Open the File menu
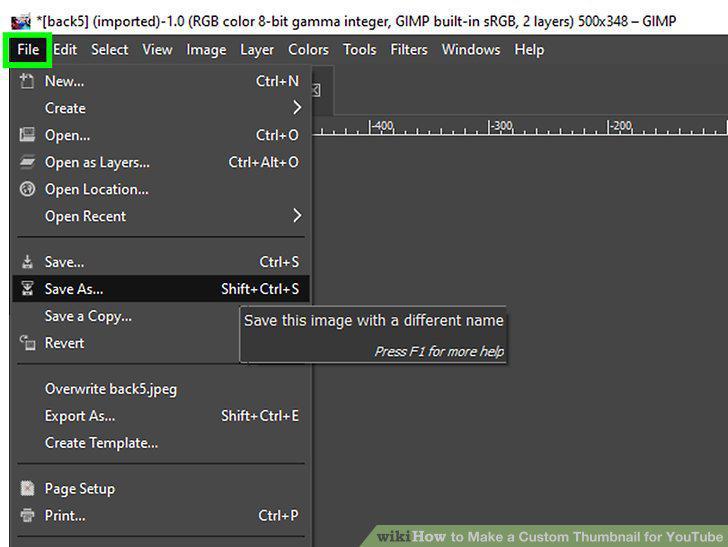Screen dimensions: 728x547 pyautogui.click(x=28, y=50)
